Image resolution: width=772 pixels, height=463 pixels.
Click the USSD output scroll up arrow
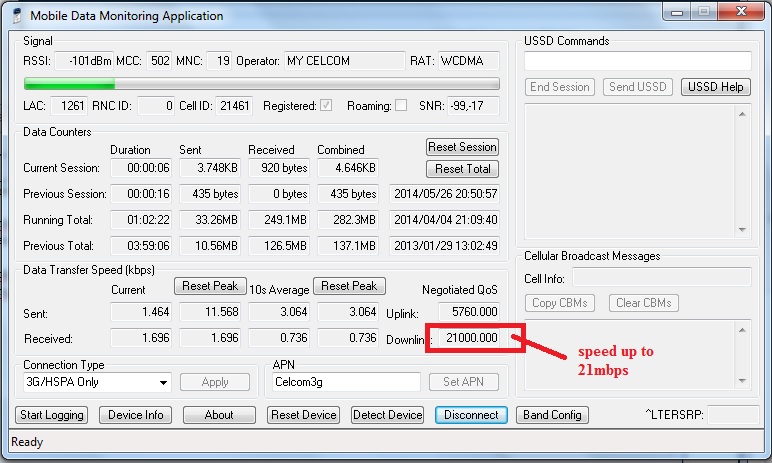pyautogui.click(x=742, y=114)
